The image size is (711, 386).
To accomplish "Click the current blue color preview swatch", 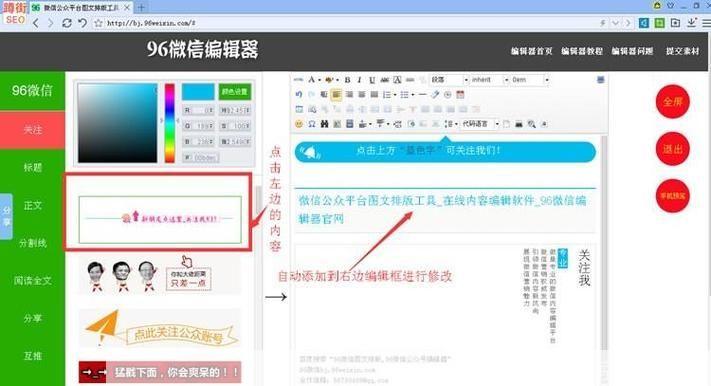I will (198, 92).
